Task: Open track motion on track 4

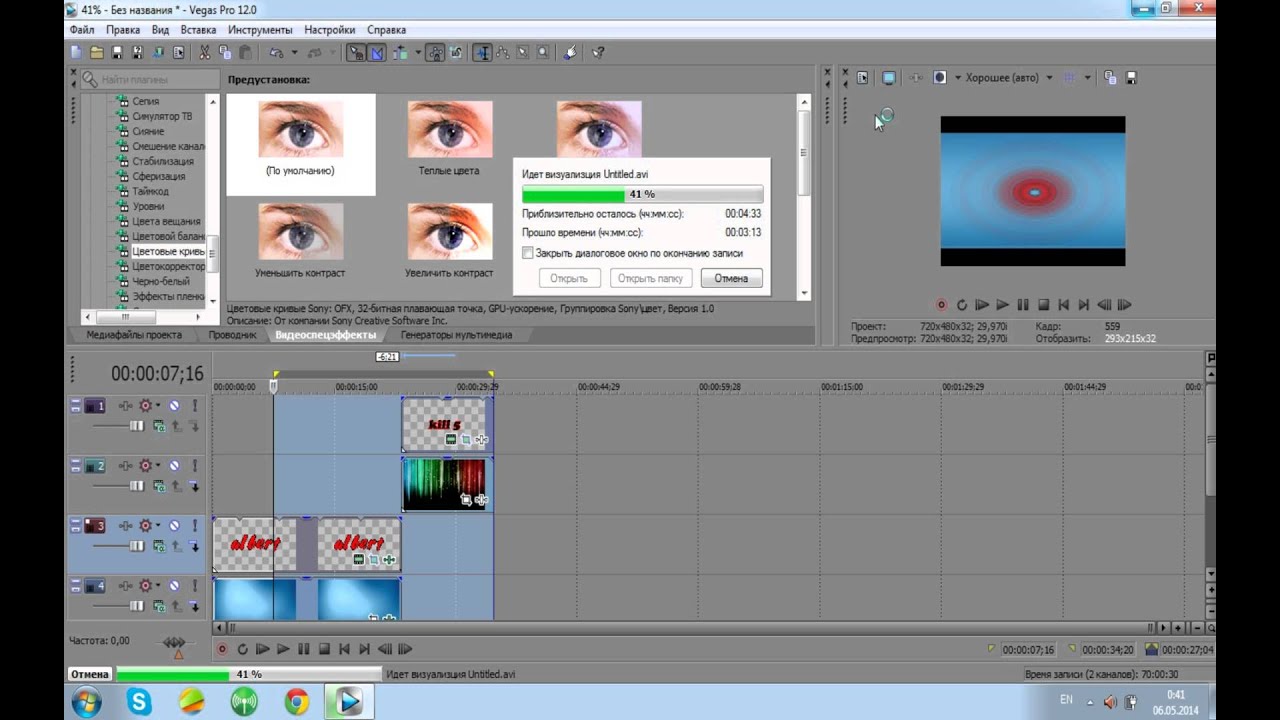Action: pos(125,585)
